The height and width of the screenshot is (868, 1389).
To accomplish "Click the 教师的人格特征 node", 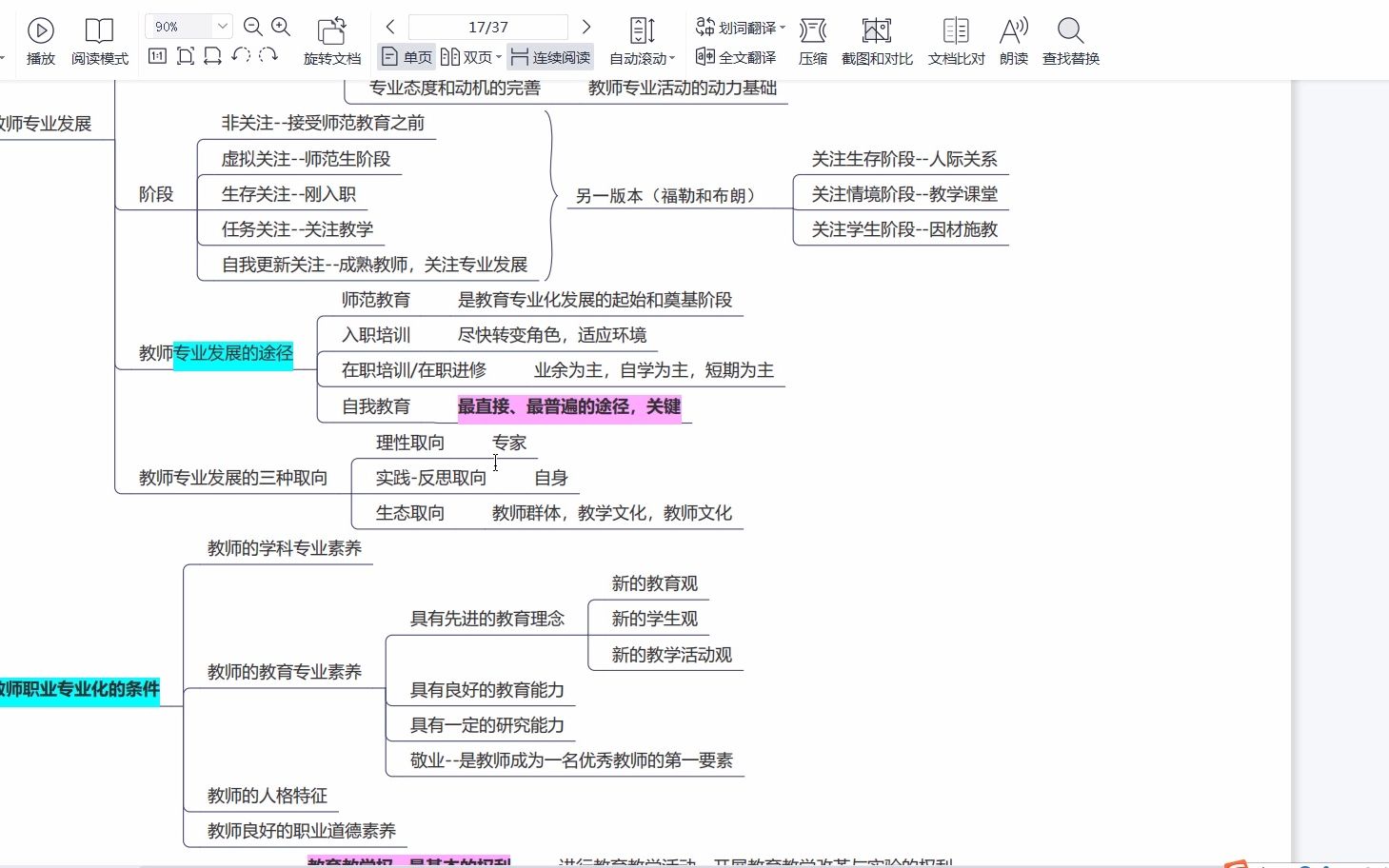I will (268, 796).
